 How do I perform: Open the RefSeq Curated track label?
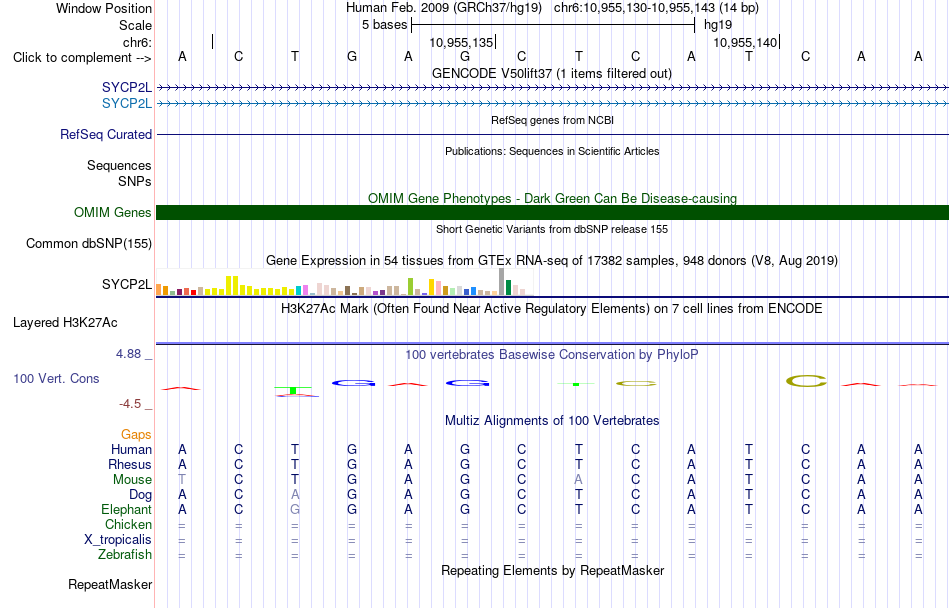pyautogui.click(x=105, y=134)
